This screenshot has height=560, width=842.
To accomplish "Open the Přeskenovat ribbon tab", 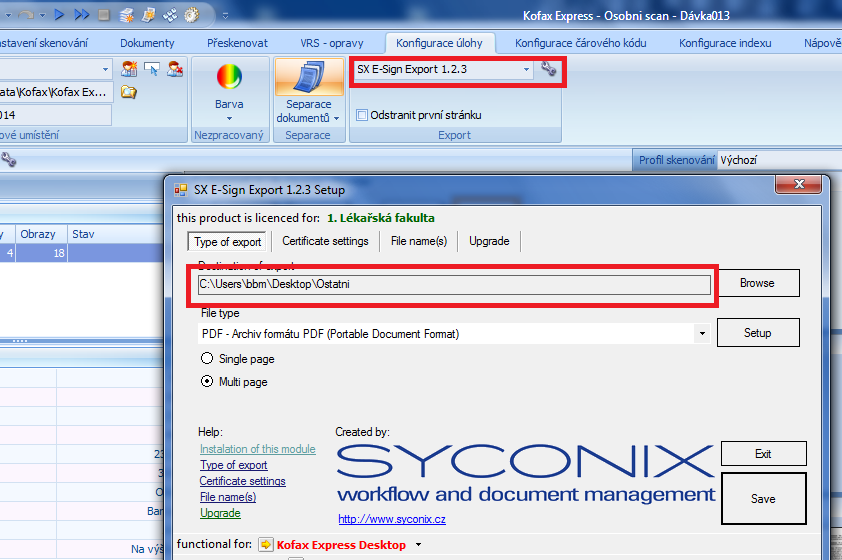I will click(x=237, y=43).
